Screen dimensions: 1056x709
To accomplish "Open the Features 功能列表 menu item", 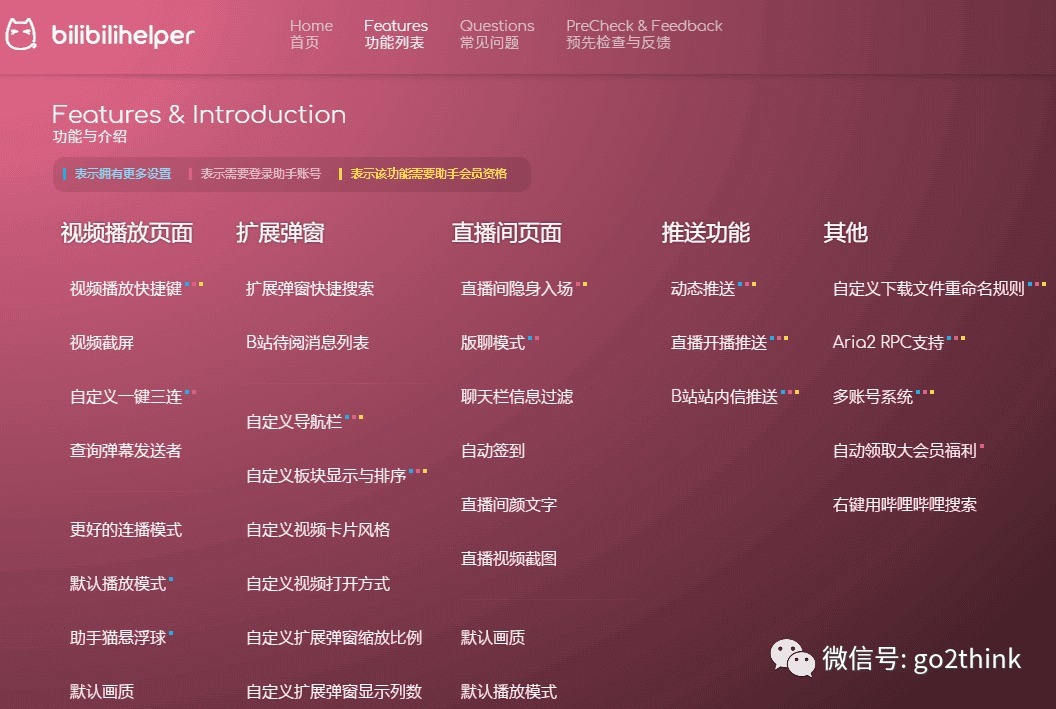I will (396, 36).
